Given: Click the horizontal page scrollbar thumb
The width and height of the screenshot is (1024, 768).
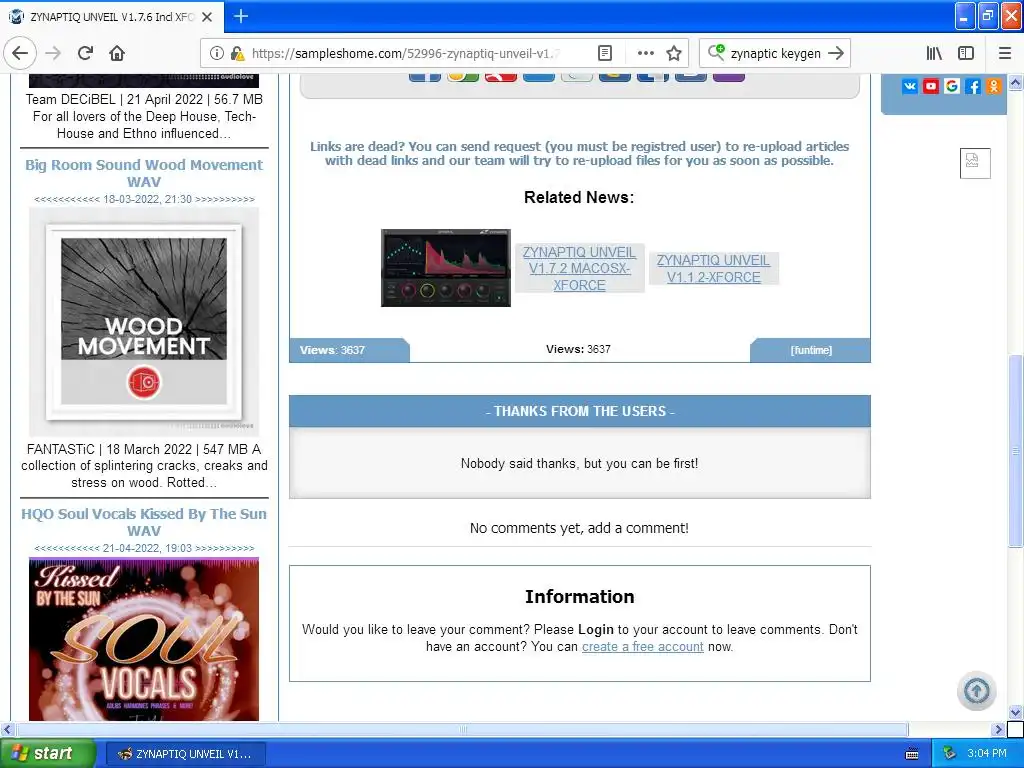Looking at the screenshot, I should 461,729.
